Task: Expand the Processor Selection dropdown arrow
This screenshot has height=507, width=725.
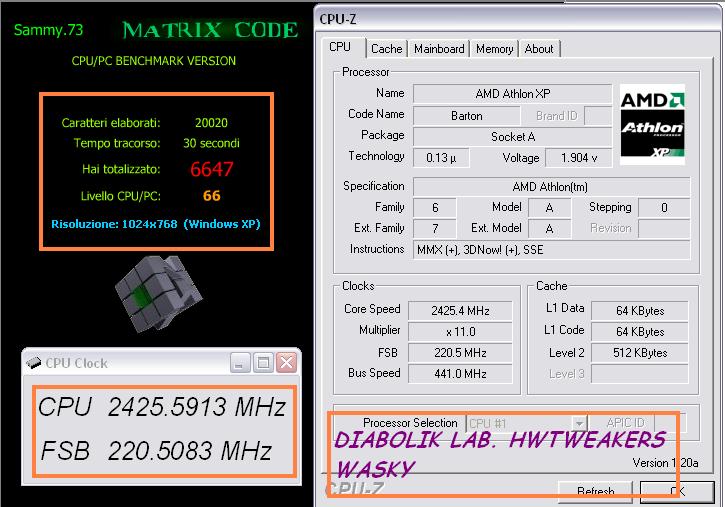Action: (579, 423)
